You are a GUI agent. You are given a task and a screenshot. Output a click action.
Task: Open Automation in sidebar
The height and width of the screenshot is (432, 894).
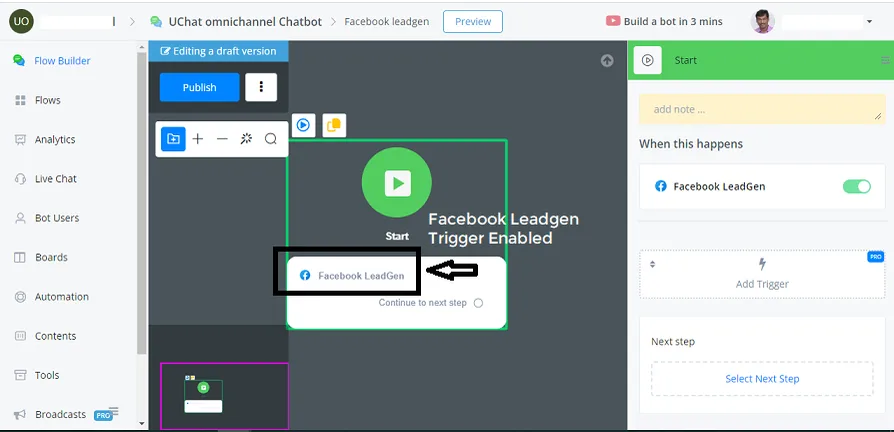[62, 297]
